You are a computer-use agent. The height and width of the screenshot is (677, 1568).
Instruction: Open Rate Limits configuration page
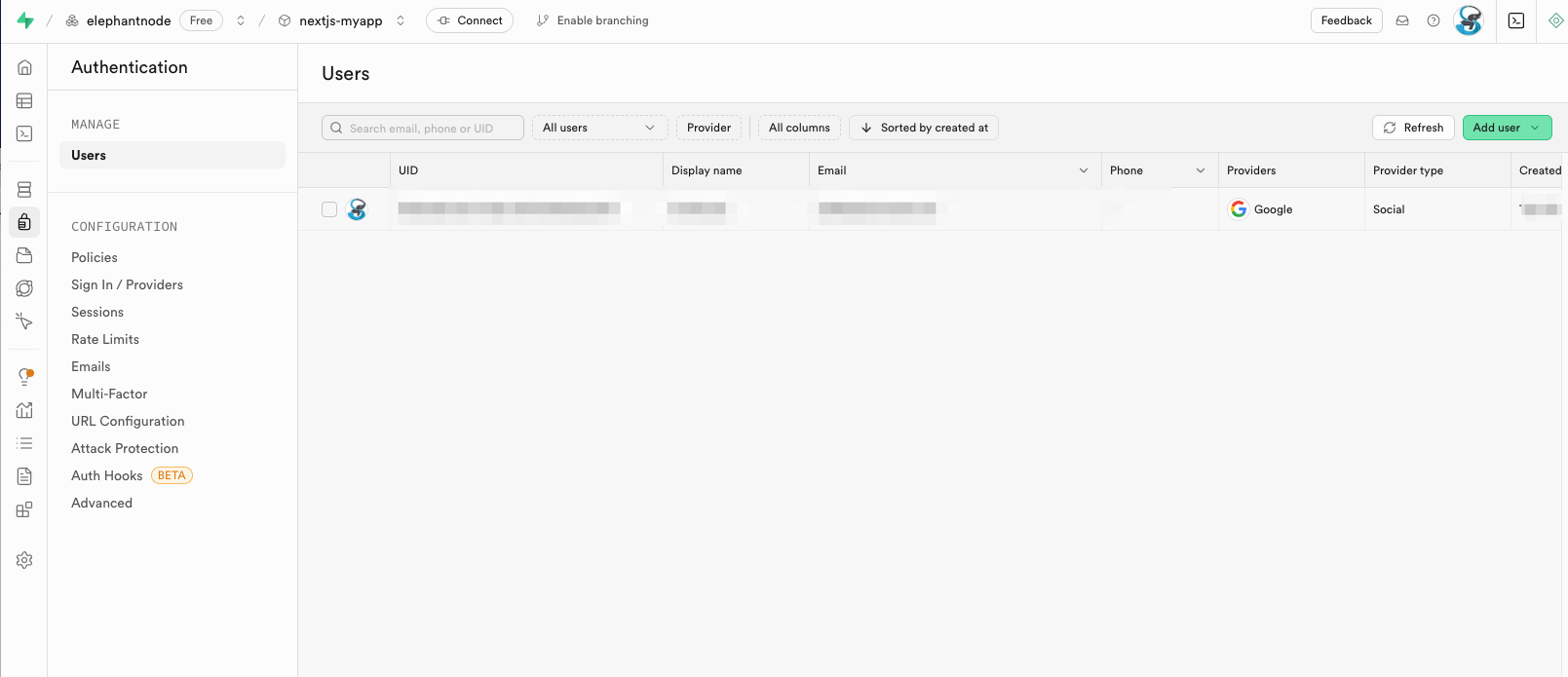(105, 339)
